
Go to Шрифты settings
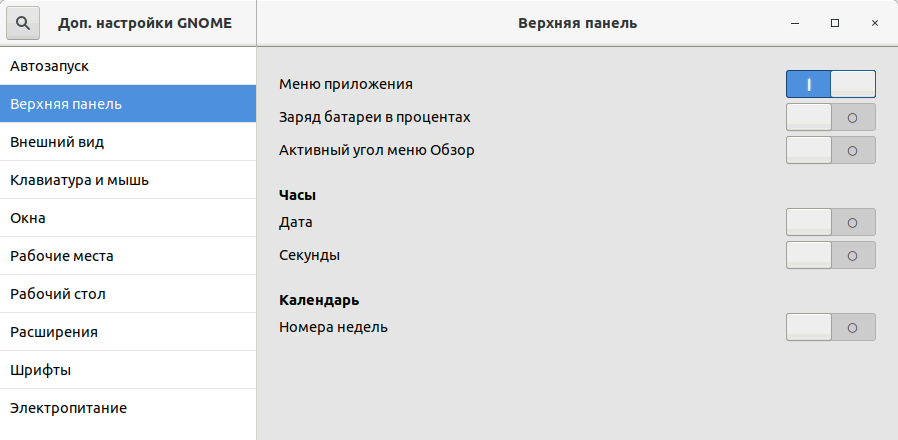click(128, 370)
